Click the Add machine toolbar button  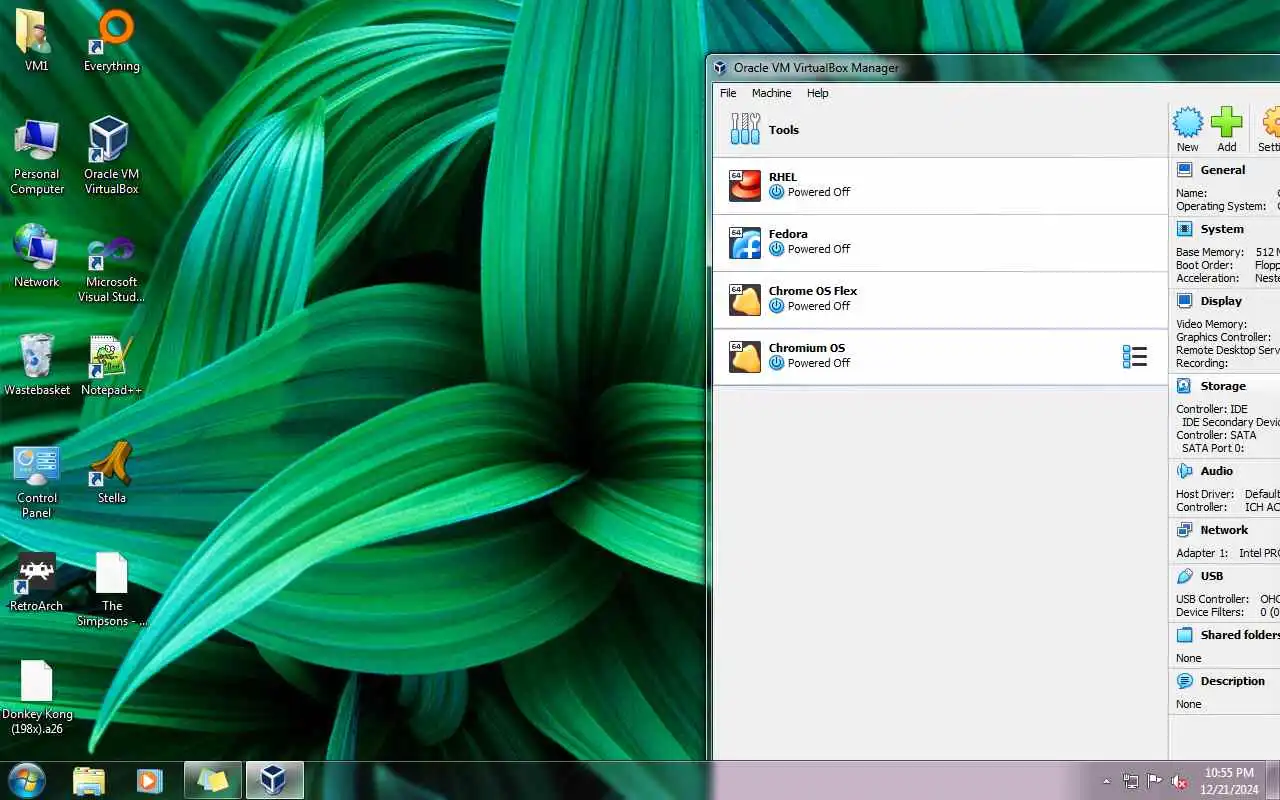pos(1227,130)
